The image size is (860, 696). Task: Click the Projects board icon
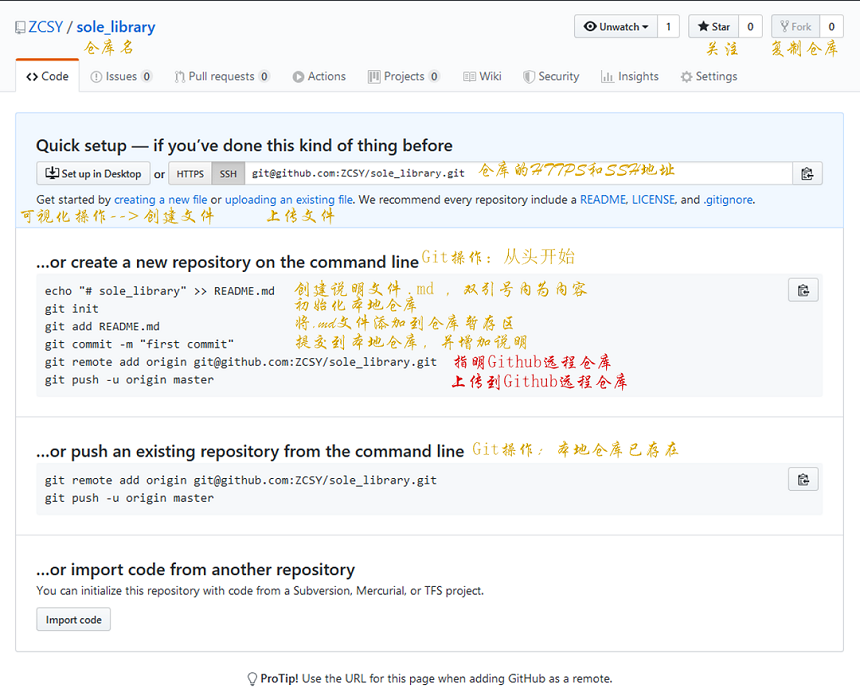tap(374, 77)
